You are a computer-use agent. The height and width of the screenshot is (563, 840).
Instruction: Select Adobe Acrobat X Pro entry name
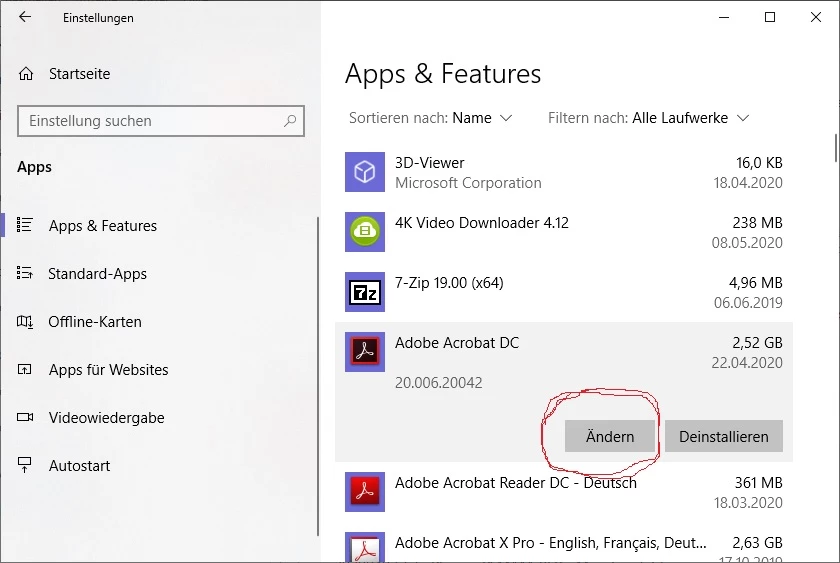(x=551, y=543)
